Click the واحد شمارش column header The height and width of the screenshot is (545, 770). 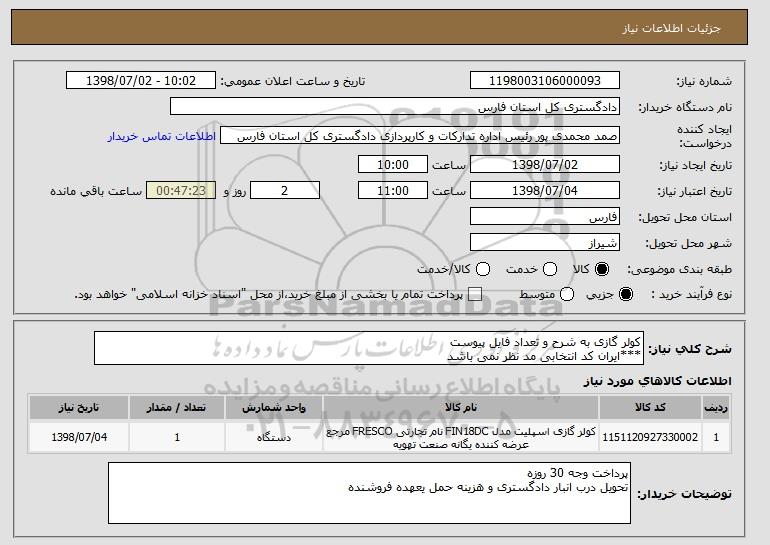(274, 408)
